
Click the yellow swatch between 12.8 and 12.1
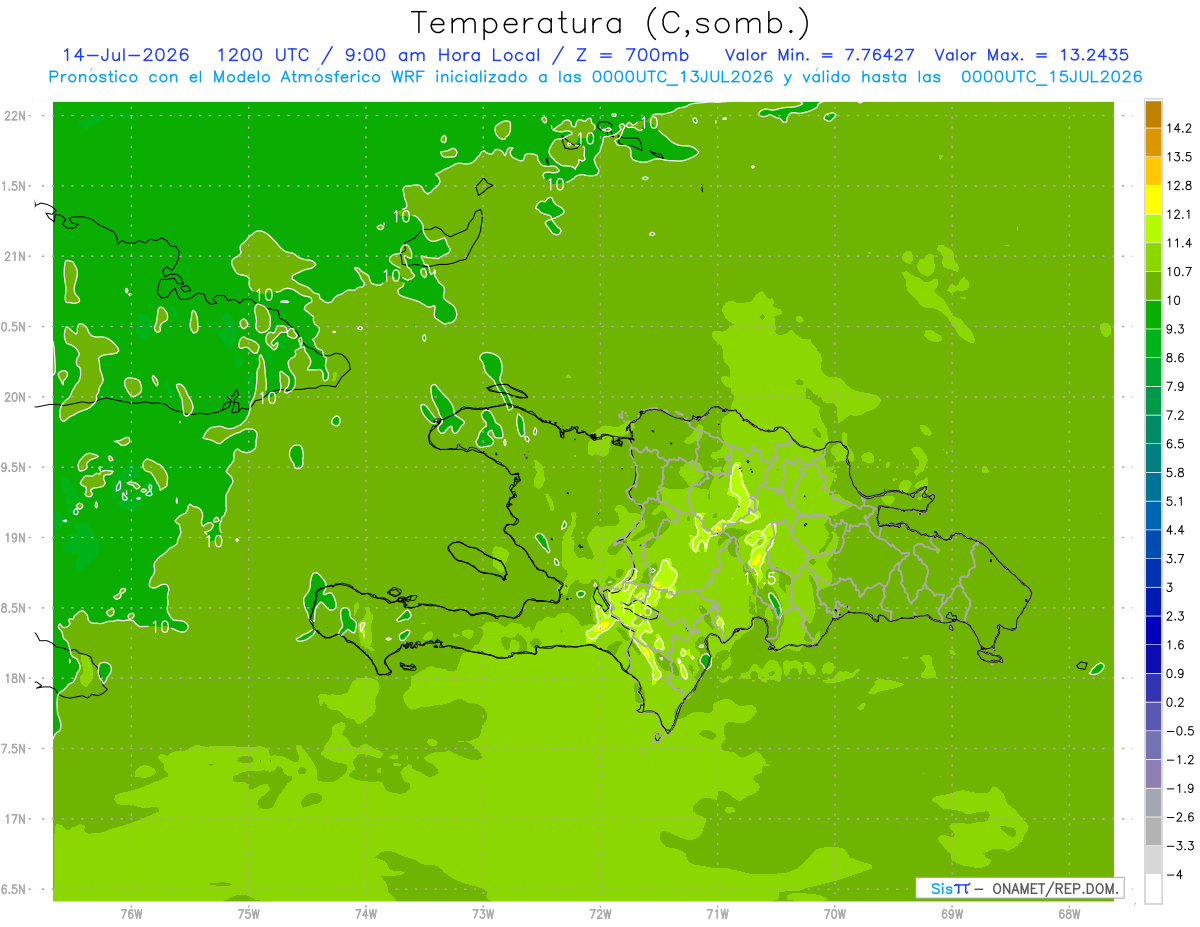coord(1153,200)
